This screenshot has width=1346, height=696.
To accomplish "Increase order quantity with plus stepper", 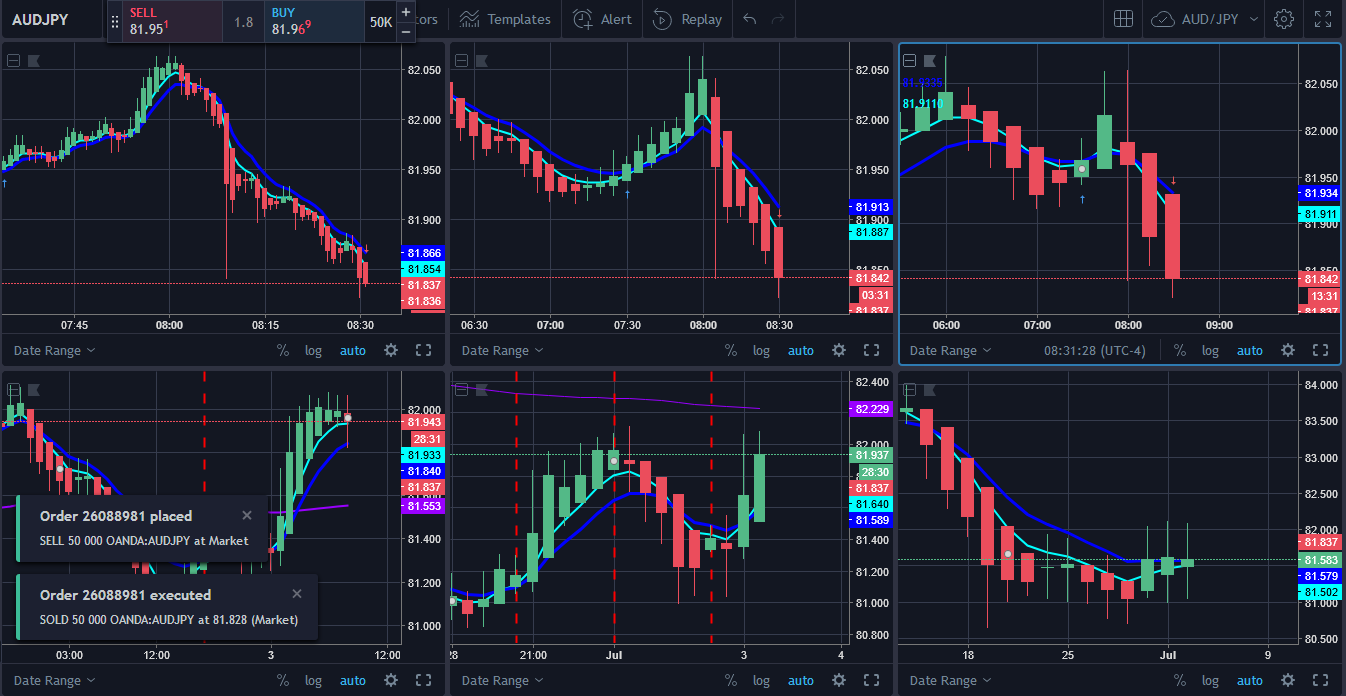I will 405,12.
